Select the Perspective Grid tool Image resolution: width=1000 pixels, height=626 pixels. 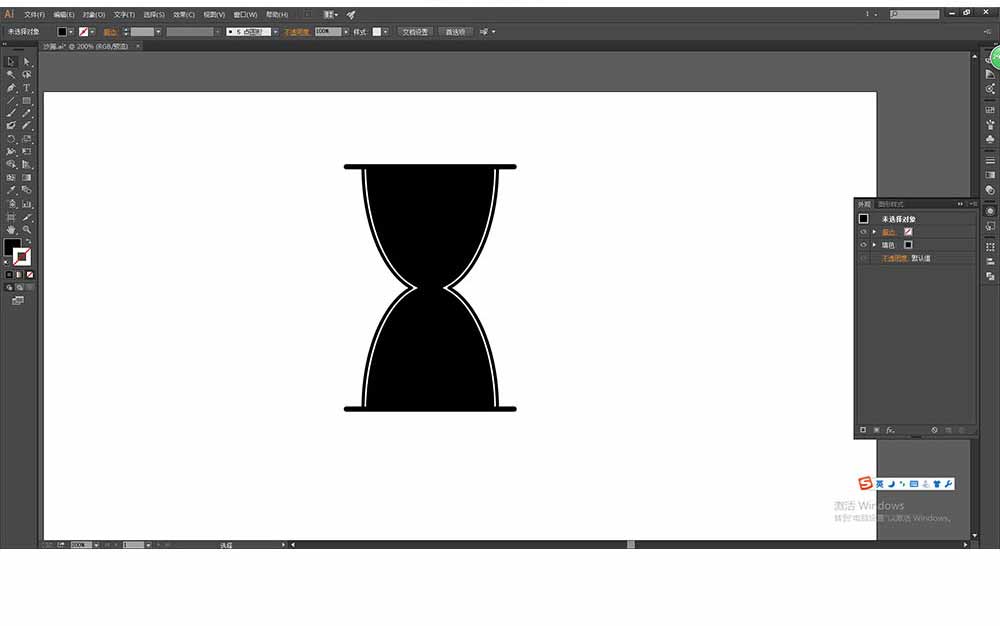click(27, 164)
